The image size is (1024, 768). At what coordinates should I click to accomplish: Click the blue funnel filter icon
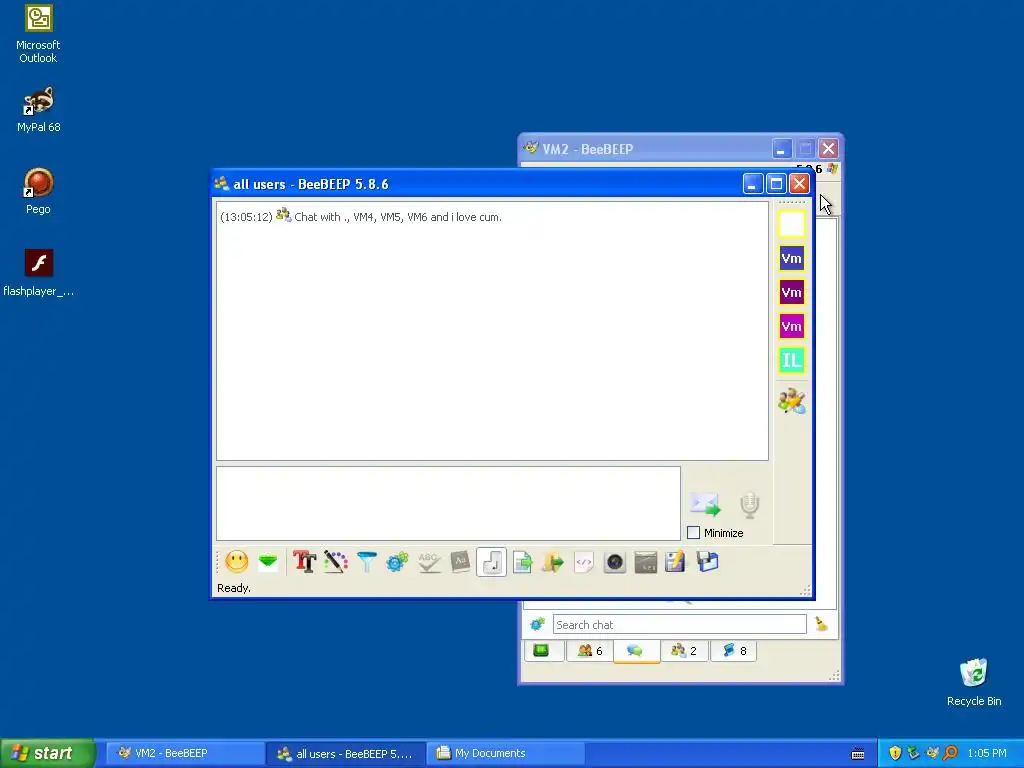[367, 562]
